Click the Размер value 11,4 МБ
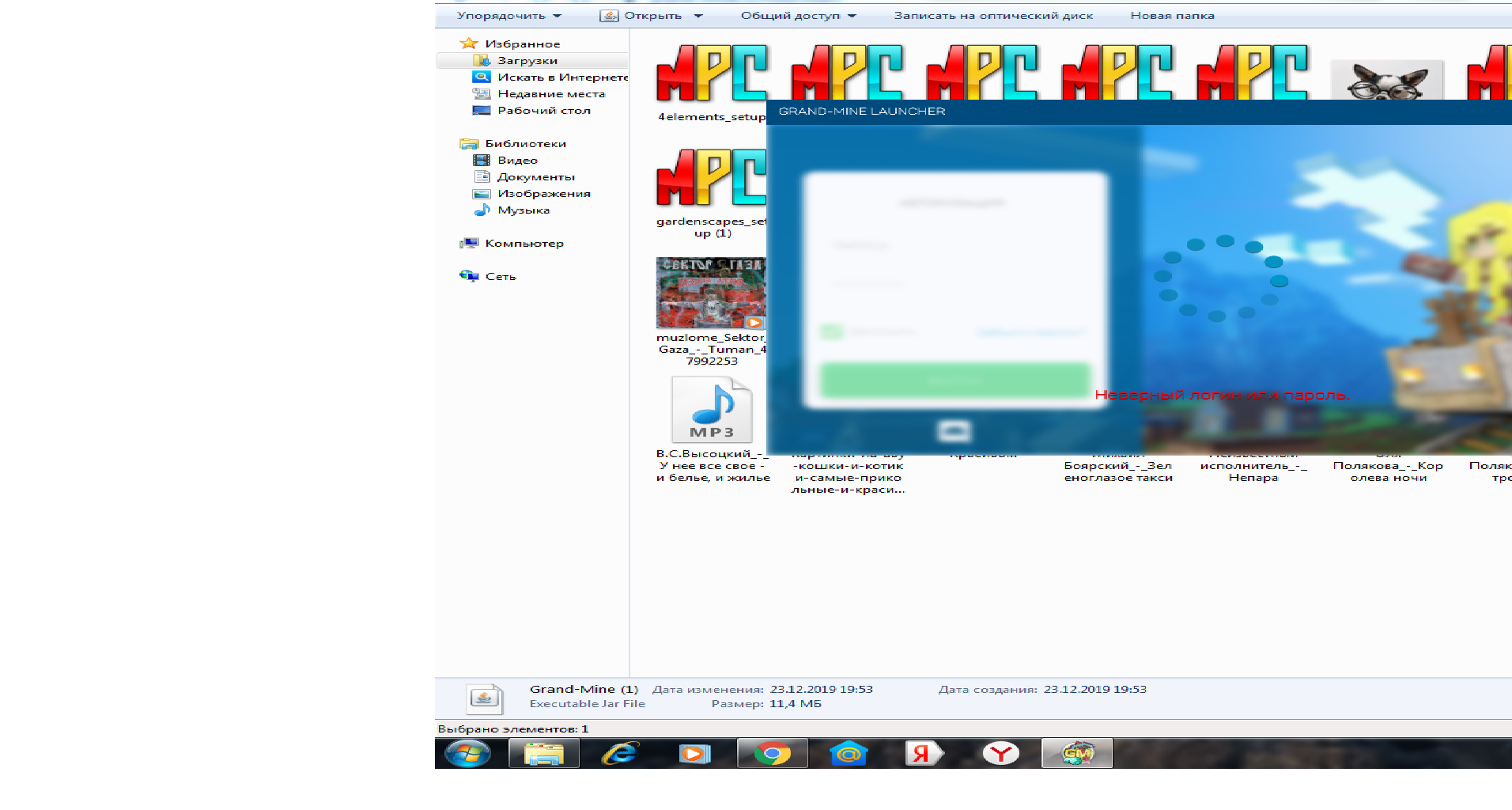The image size is (1512, 810). point(796,703)
